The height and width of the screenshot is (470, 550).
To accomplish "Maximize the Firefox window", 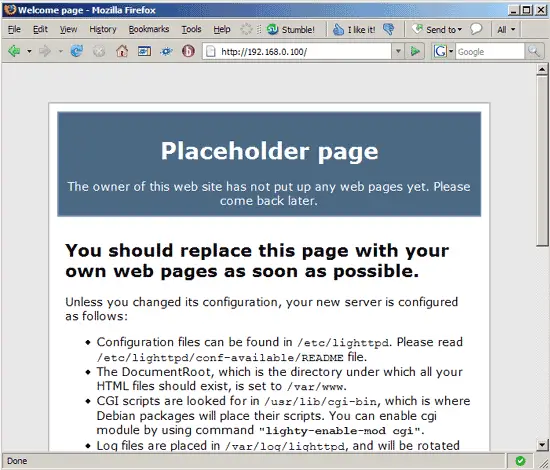I will pyautogui.click(x=526, y=10).
